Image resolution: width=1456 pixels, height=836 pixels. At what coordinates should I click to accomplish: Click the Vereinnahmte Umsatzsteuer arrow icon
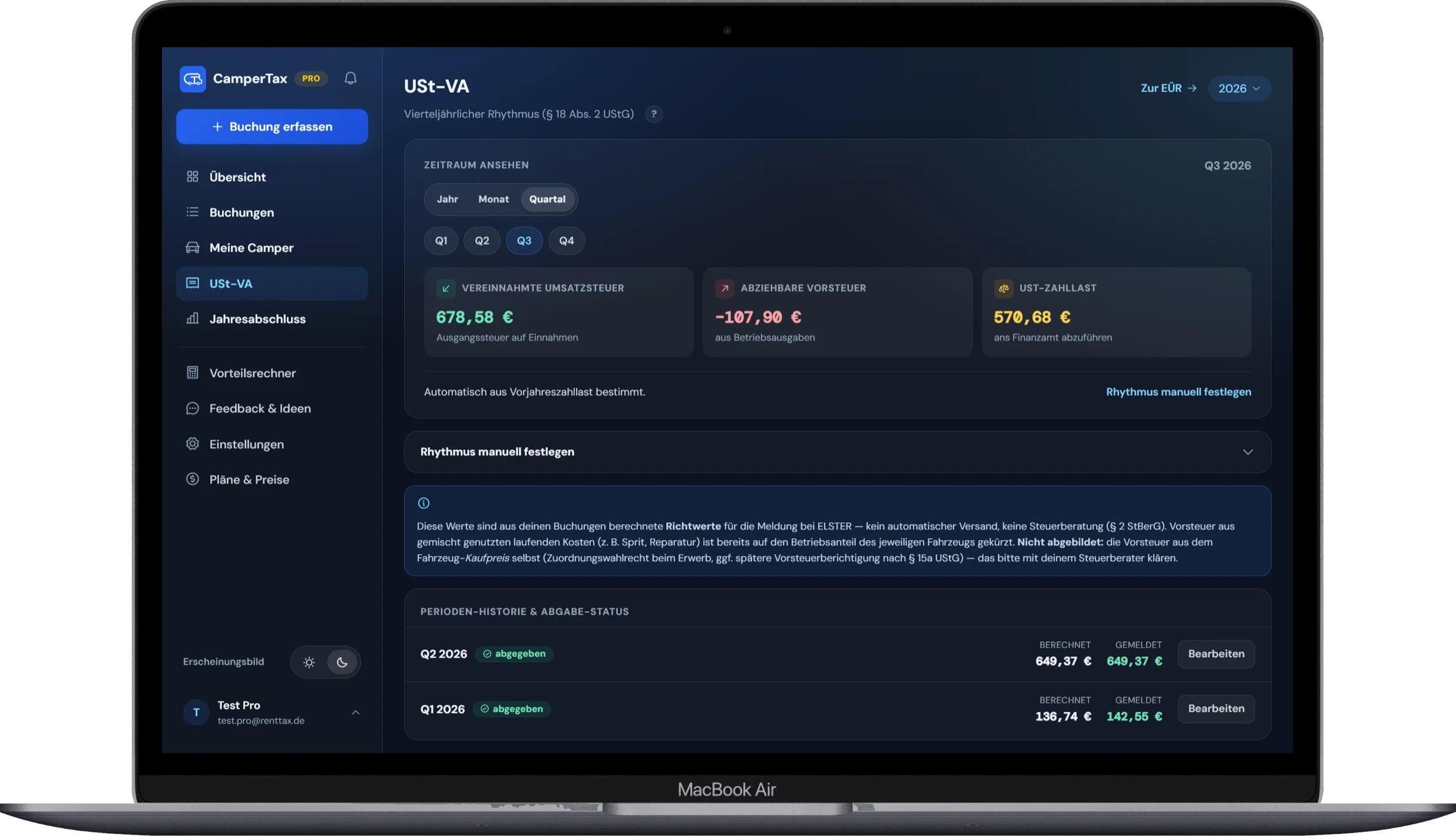click(x=446, y=288)
